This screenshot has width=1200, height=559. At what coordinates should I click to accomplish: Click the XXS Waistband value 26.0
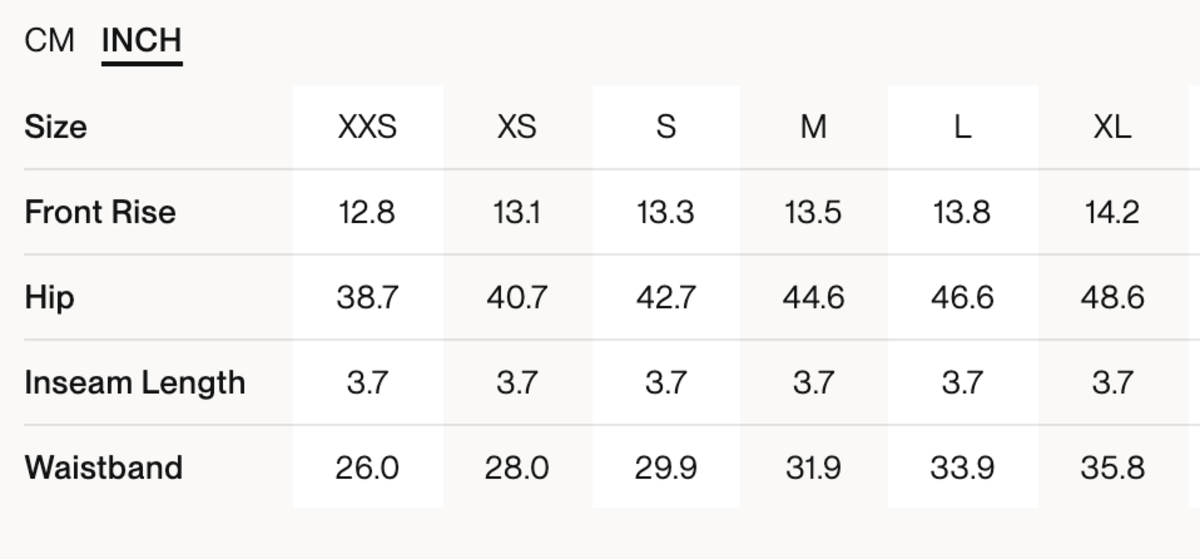pos(367,468)
